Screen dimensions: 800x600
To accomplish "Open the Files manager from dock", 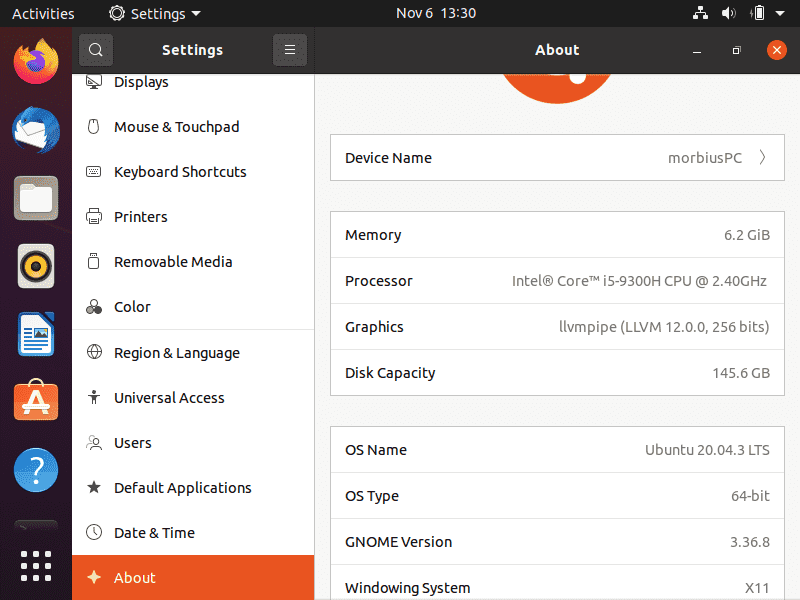I will pyautogui.click(x=36, y=198).
